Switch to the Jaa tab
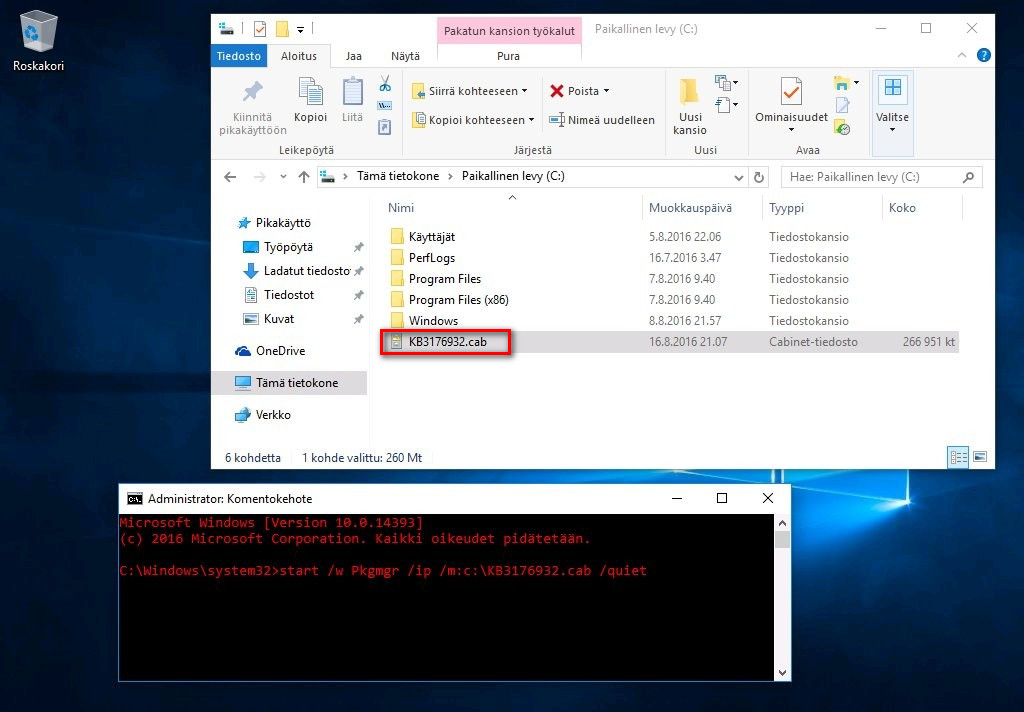 click(353, 56)
